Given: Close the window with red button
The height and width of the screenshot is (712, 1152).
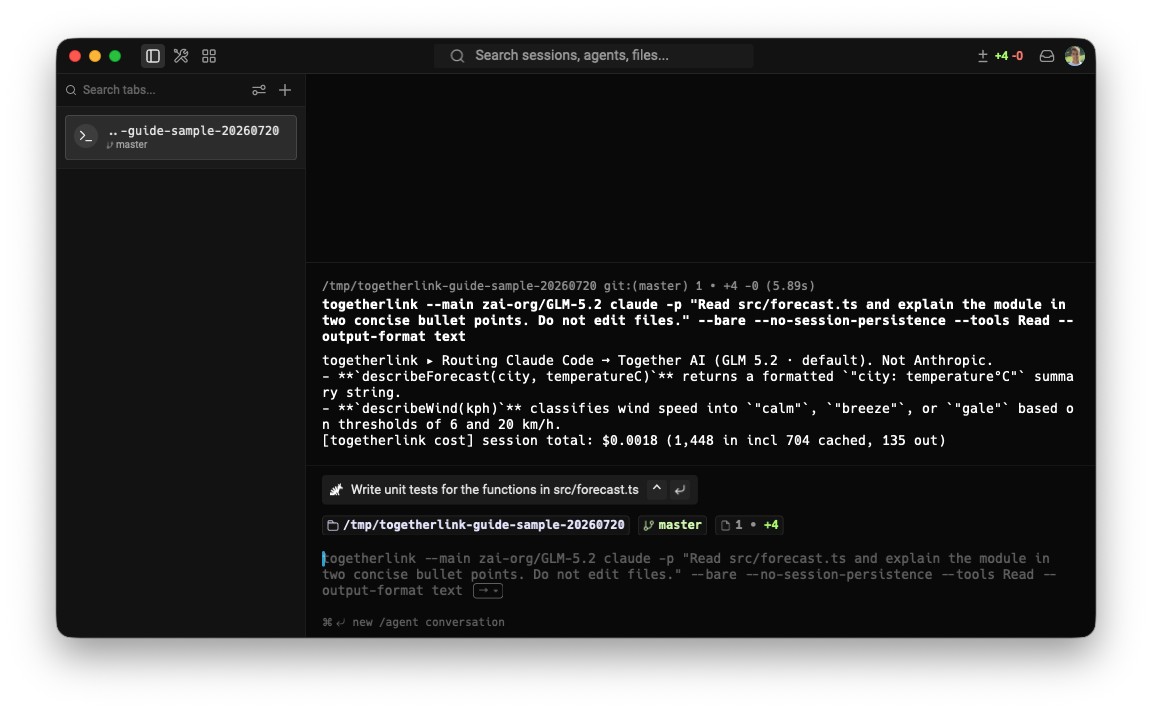Looking at the screenshot, I should pos(75,56).
